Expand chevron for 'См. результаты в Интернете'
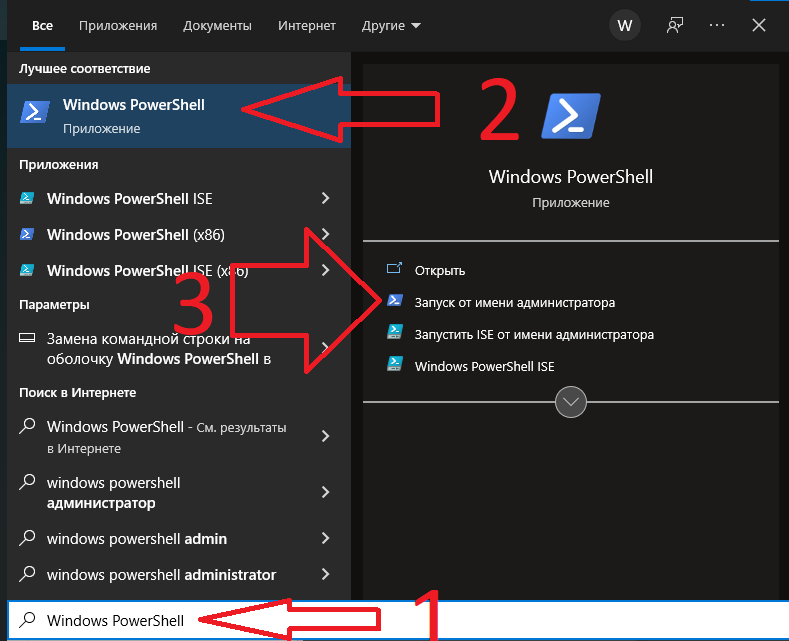The width and height of the screenshot is (789, 641). pyautogui.click(x=326, y=436)
